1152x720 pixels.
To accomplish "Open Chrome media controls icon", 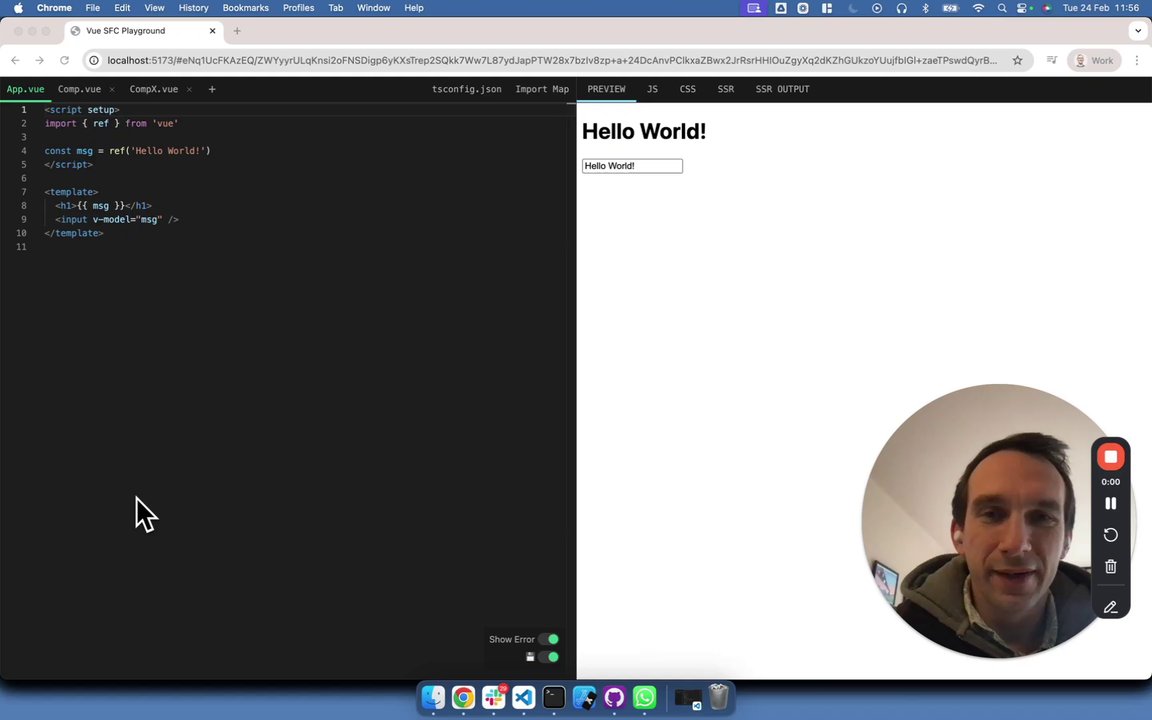I will coord(1051,60).
